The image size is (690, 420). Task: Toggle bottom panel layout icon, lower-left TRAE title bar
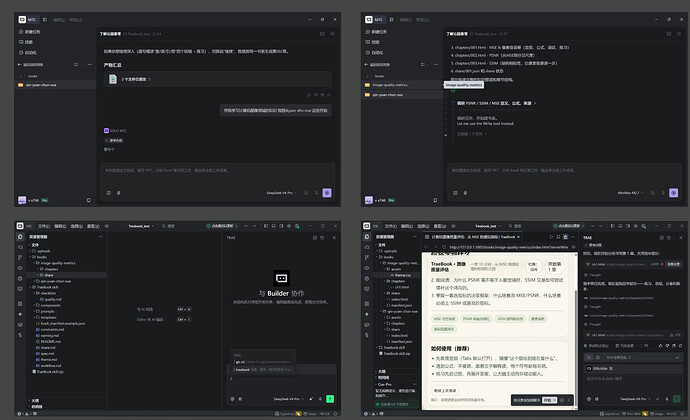[274, 226]
